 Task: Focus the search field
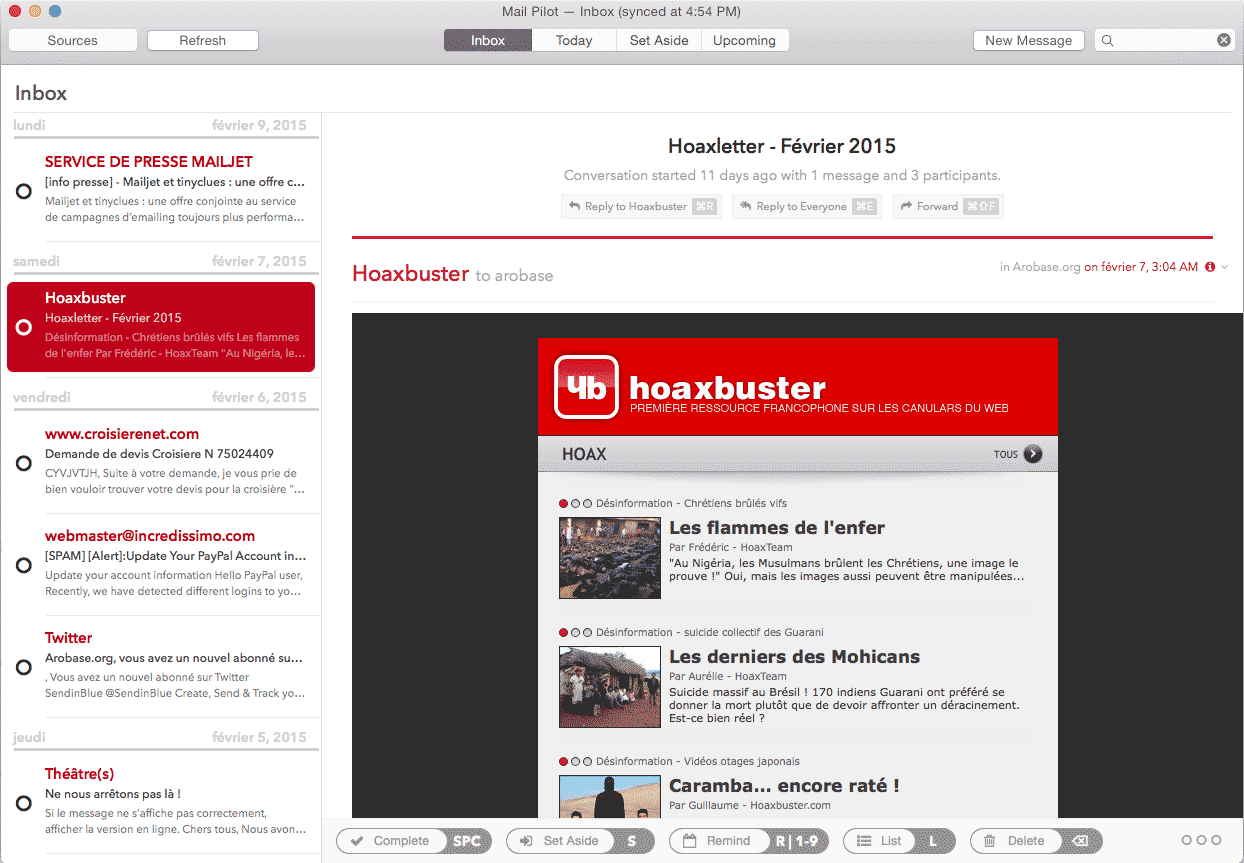(1165, 40)
